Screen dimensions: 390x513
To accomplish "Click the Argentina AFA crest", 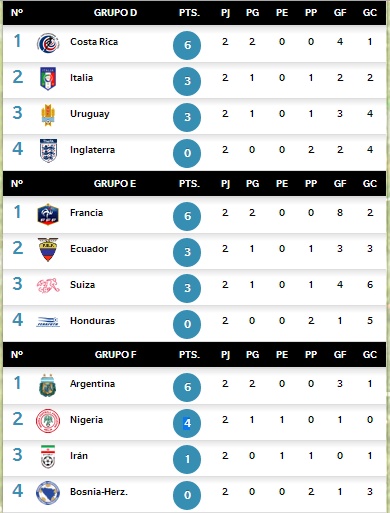I will (x=48, y=385).
